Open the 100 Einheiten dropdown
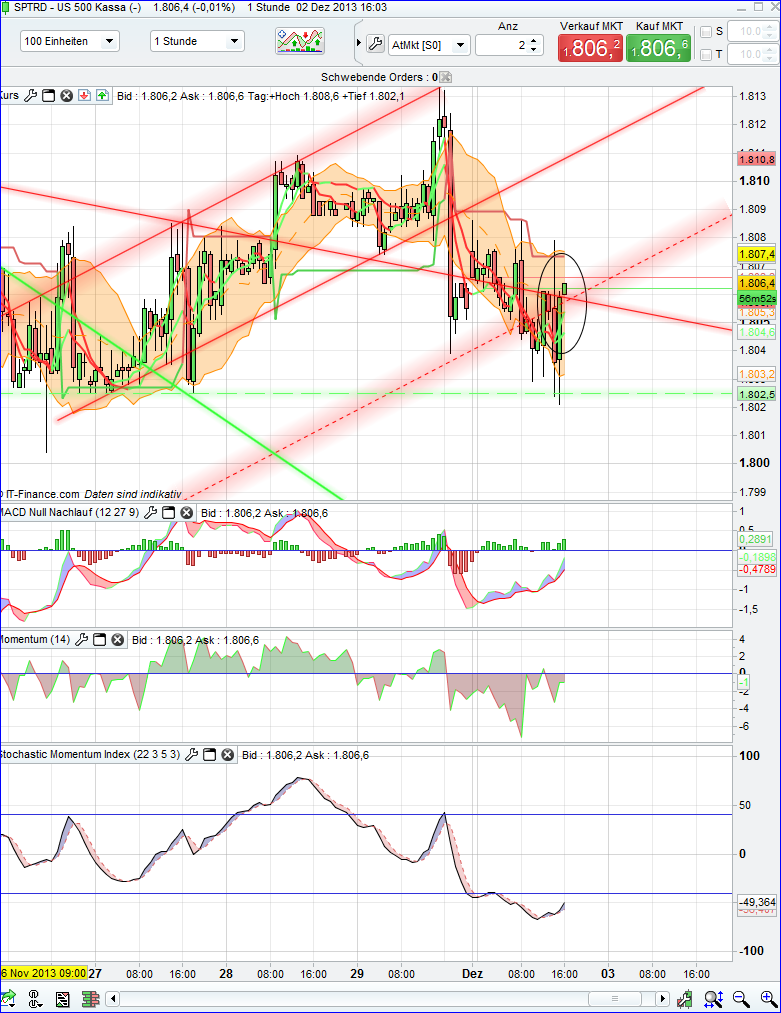Screen dimensions: 781x1013 pyautogui.click(x=70, y=41)
